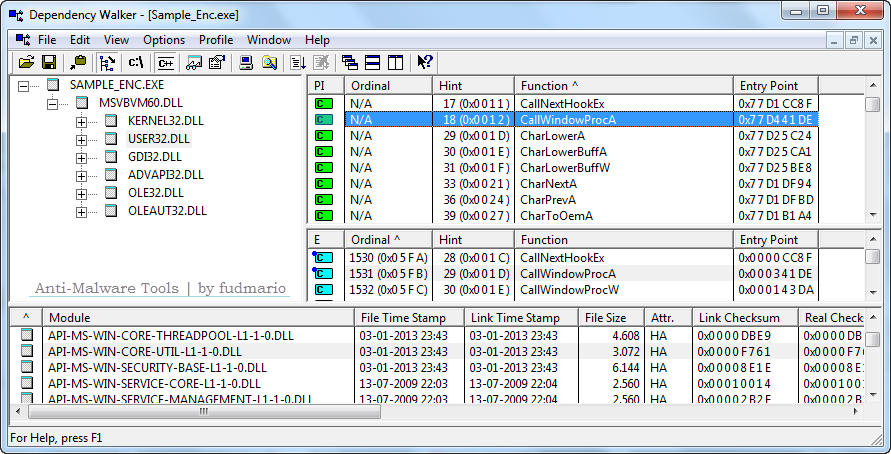891x454 pixels.
Task: Click scroll-down arrow of exports list
Action: click(873, 293)
